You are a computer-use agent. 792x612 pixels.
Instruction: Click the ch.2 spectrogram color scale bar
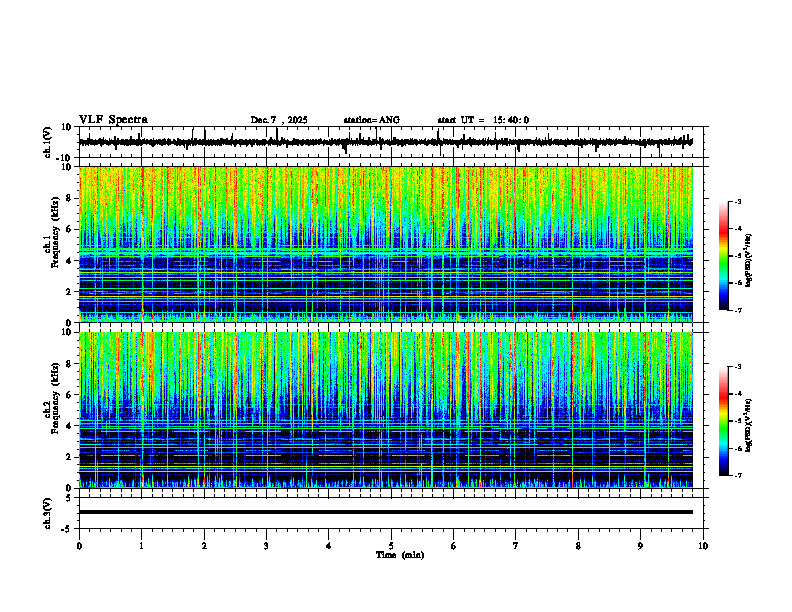724,421
